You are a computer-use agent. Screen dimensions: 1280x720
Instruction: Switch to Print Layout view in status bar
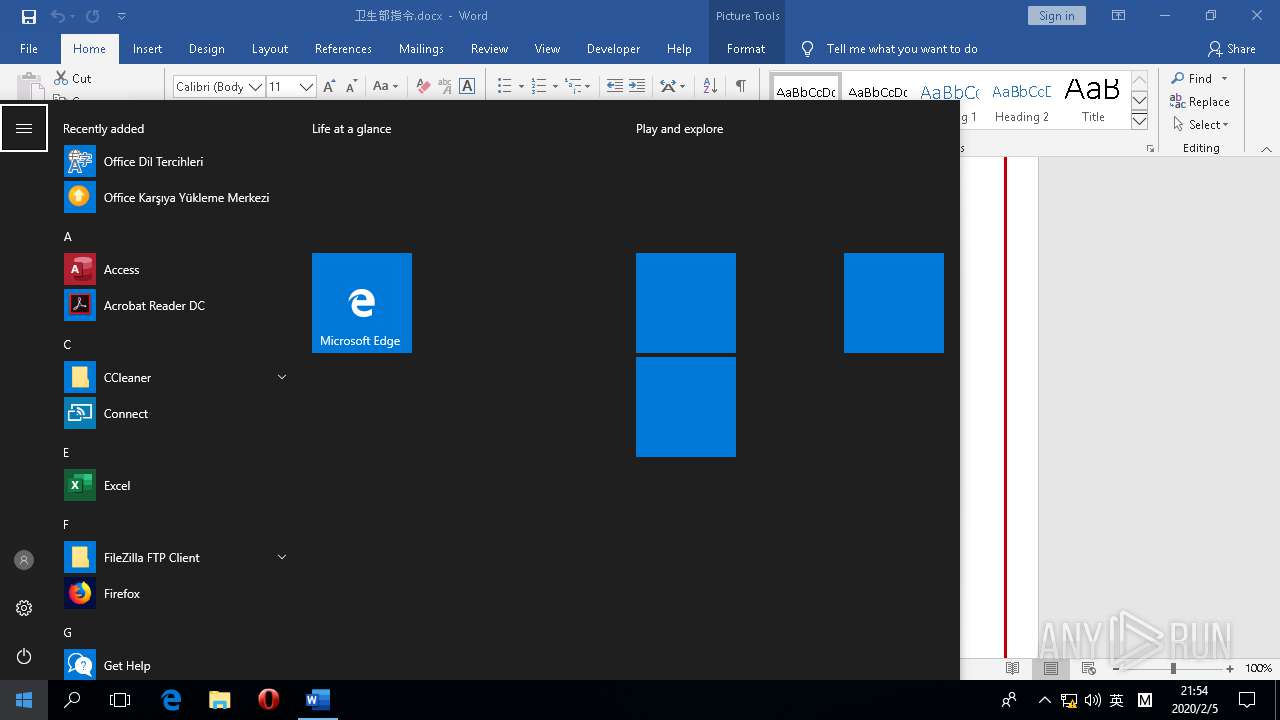(1051, 668)
